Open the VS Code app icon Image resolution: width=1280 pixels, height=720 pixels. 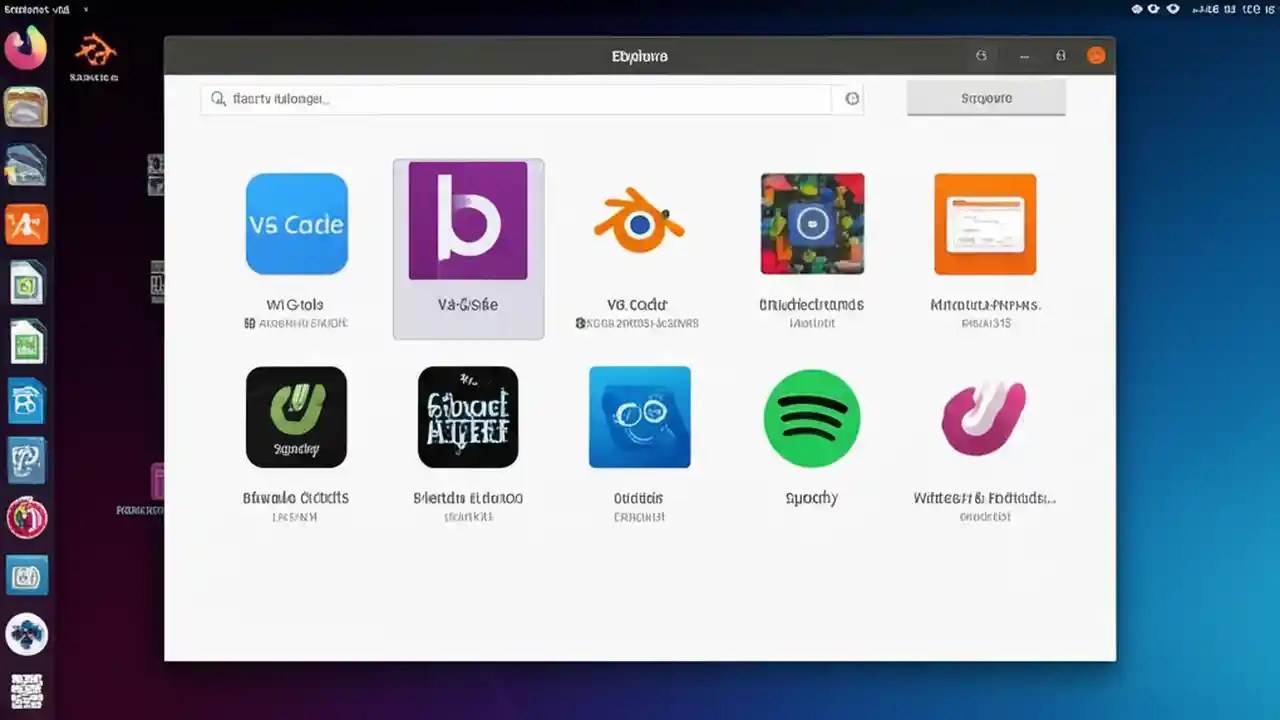(296, 223)
